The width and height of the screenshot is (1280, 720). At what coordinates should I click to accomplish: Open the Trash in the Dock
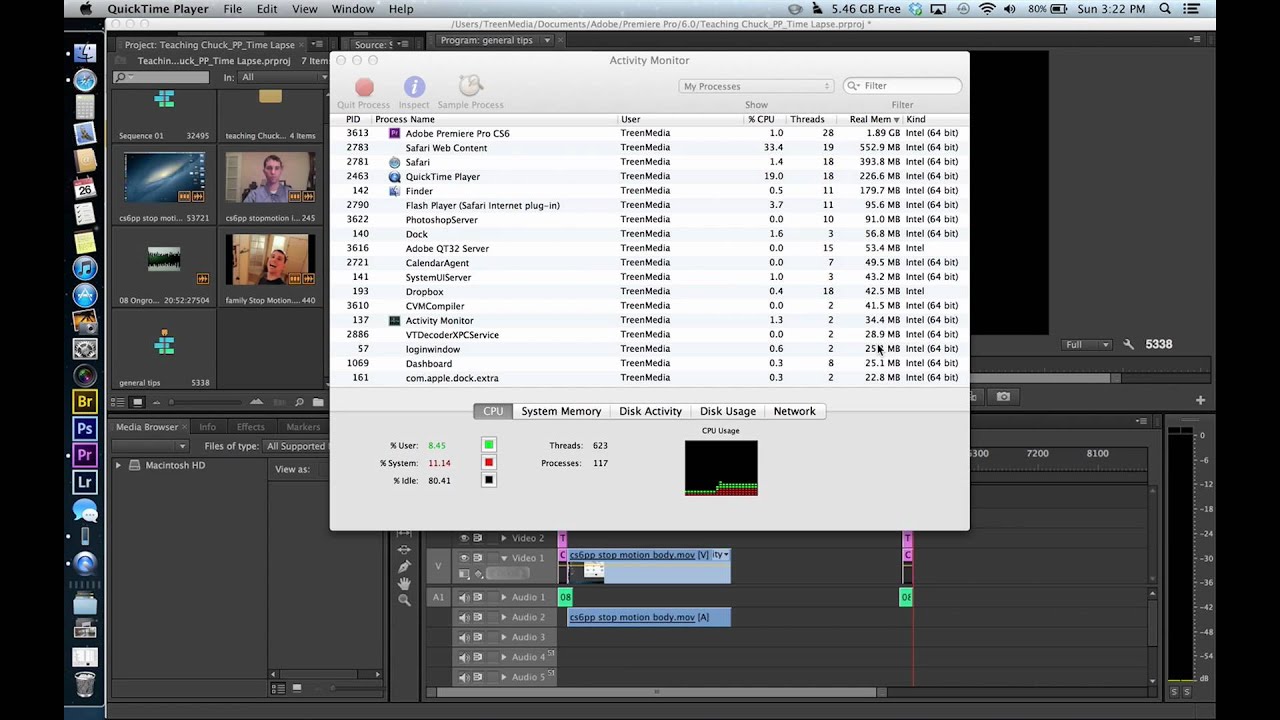(85, 685)
